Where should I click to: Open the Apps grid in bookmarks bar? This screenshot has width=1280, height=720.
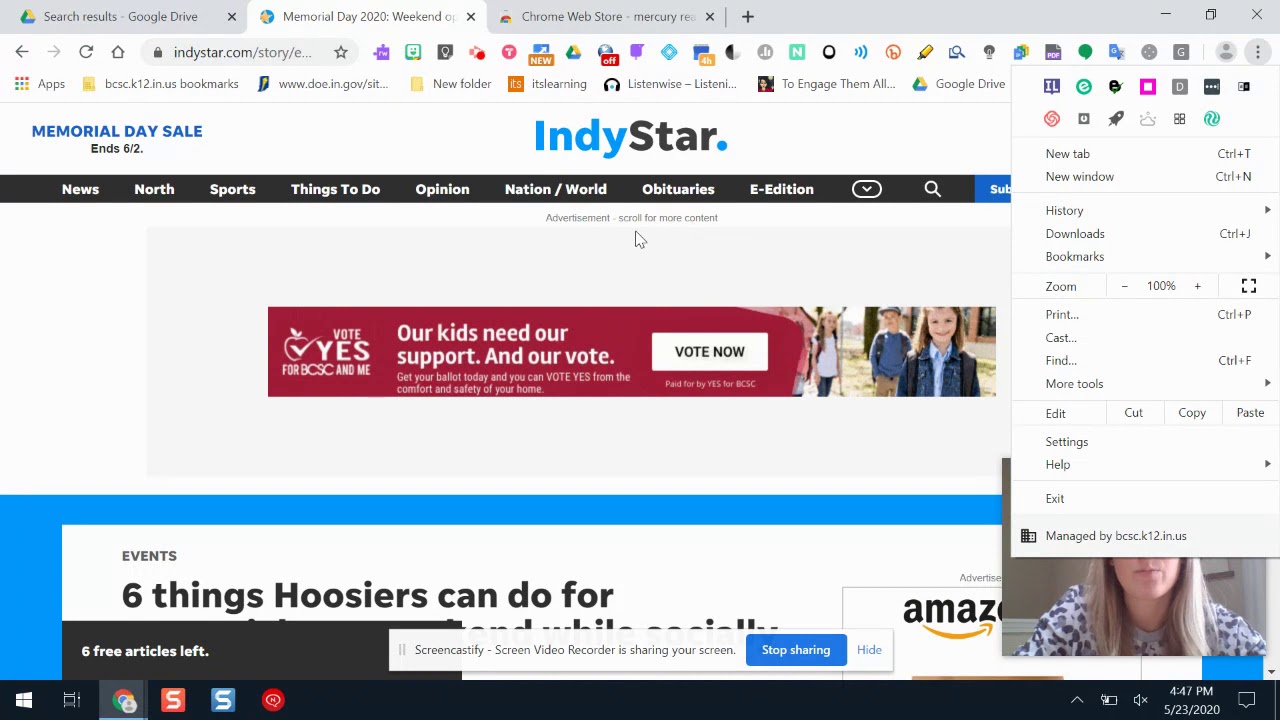[39, 84]
